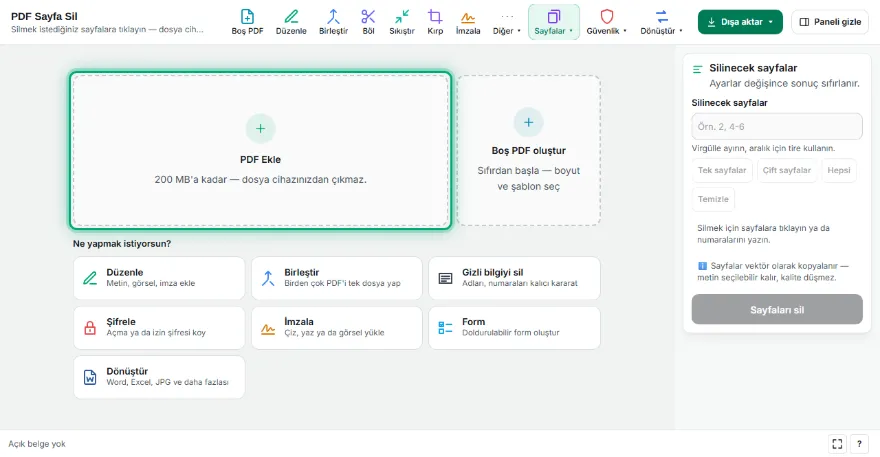The width and height of the screenshot is (880, 457).
Task: Click the pencil icon on Düzenle card
Action: click(90, 278)
